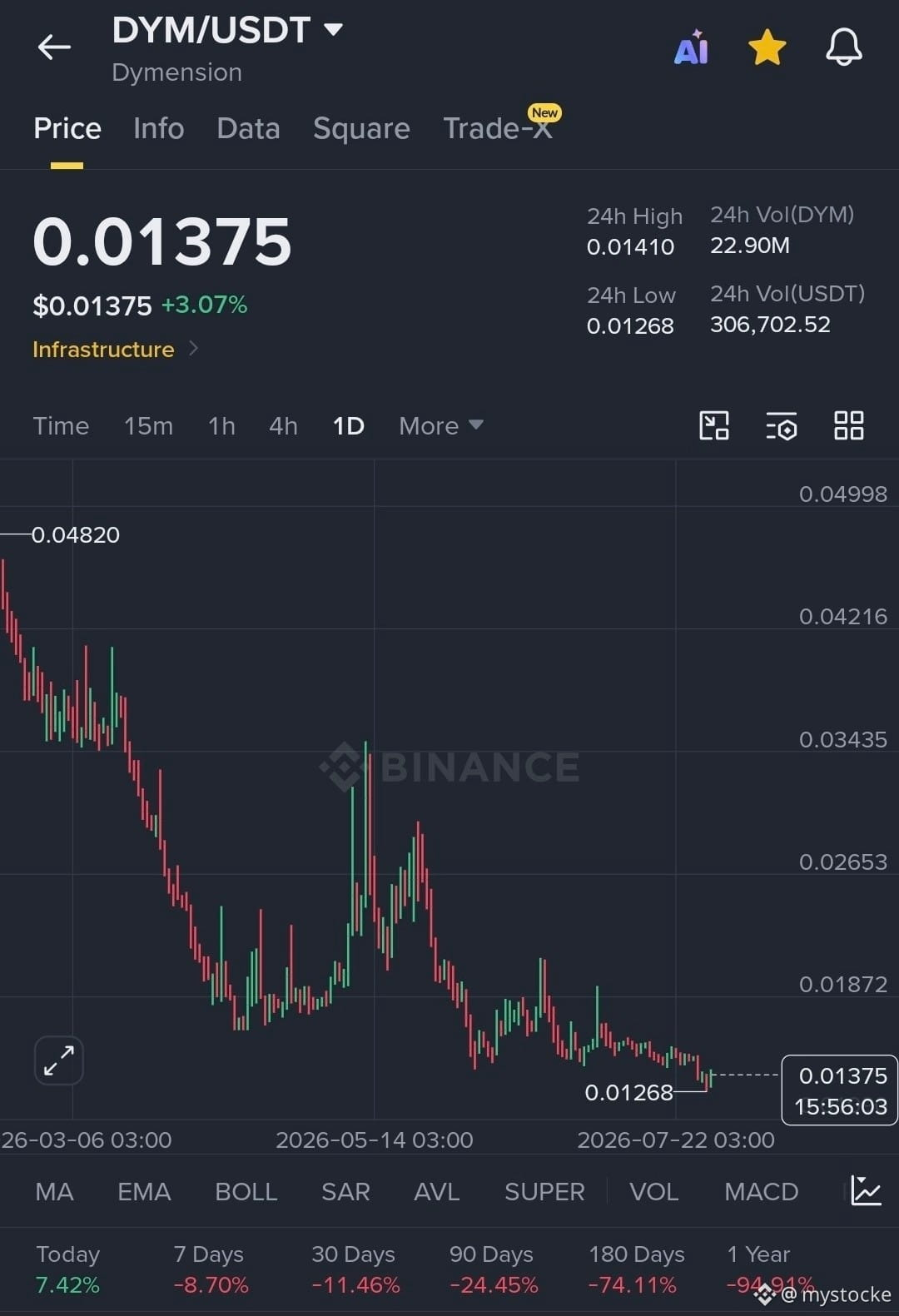Select the Time chart interval
Screen dimensions: 899x1316
(61, 426)
